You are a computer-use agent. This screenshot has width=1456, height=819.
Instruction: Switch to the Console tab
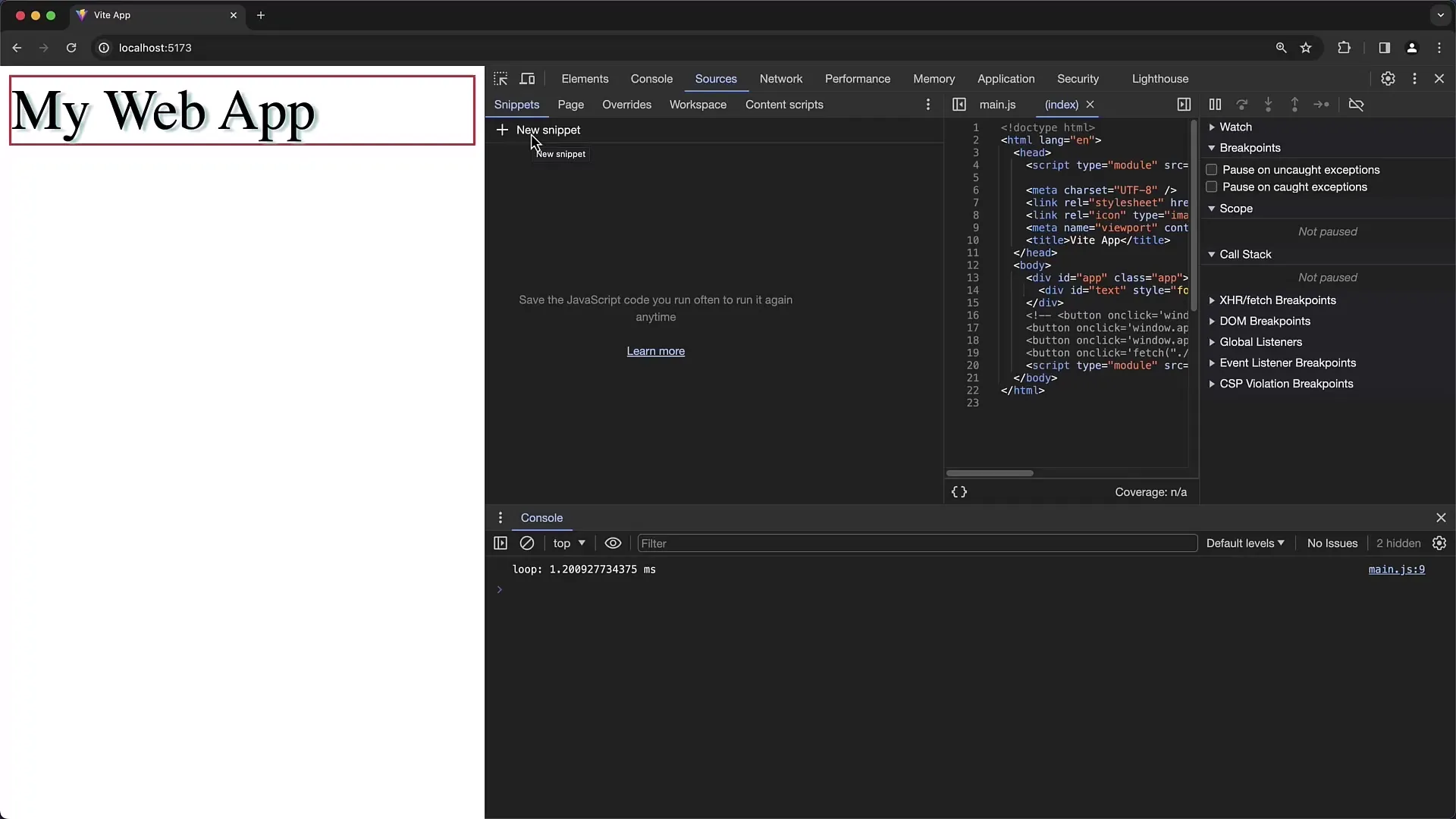651,78
